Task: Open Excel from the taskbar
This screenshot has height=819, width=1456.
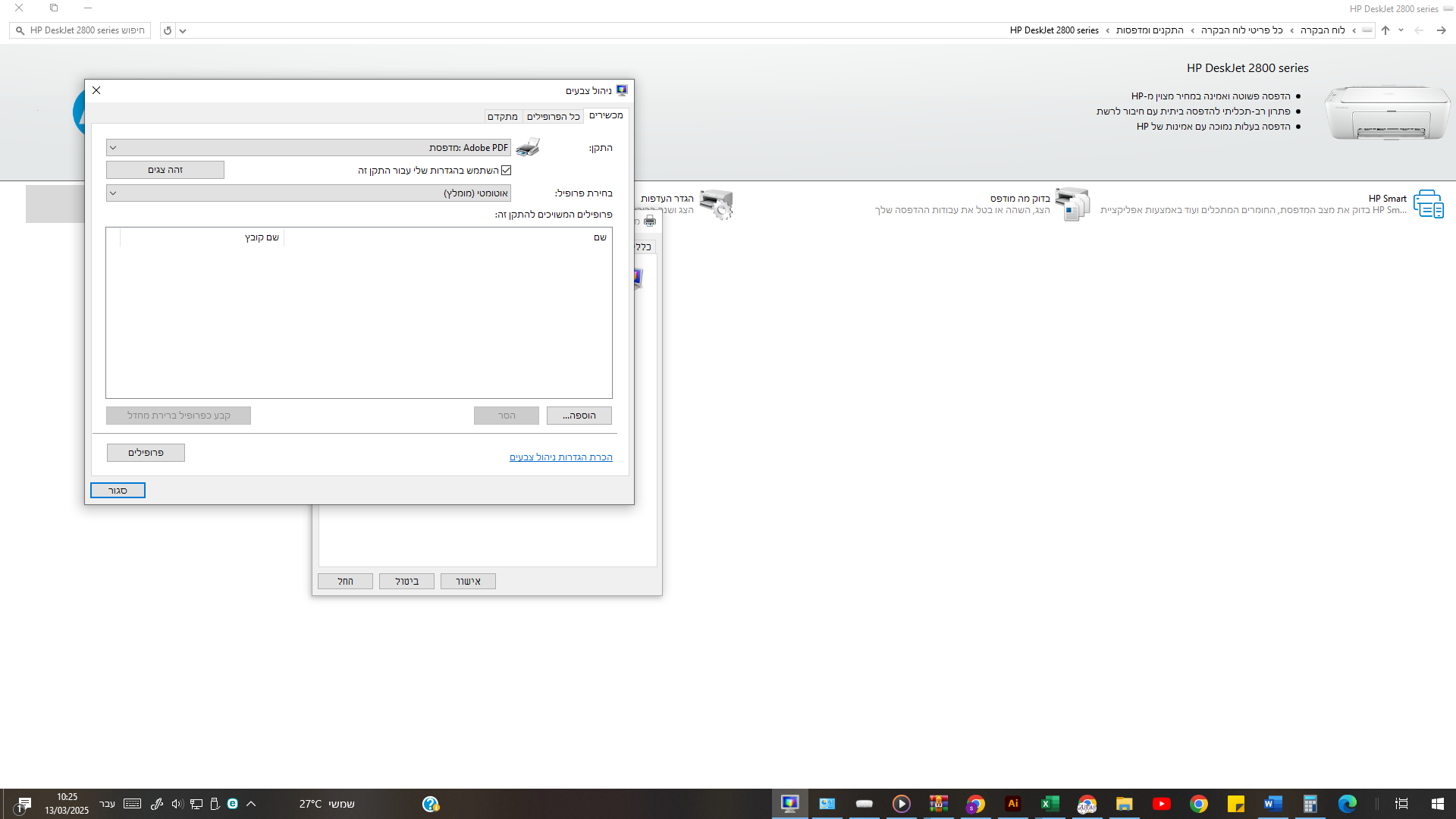Action: coord(1050,804)
